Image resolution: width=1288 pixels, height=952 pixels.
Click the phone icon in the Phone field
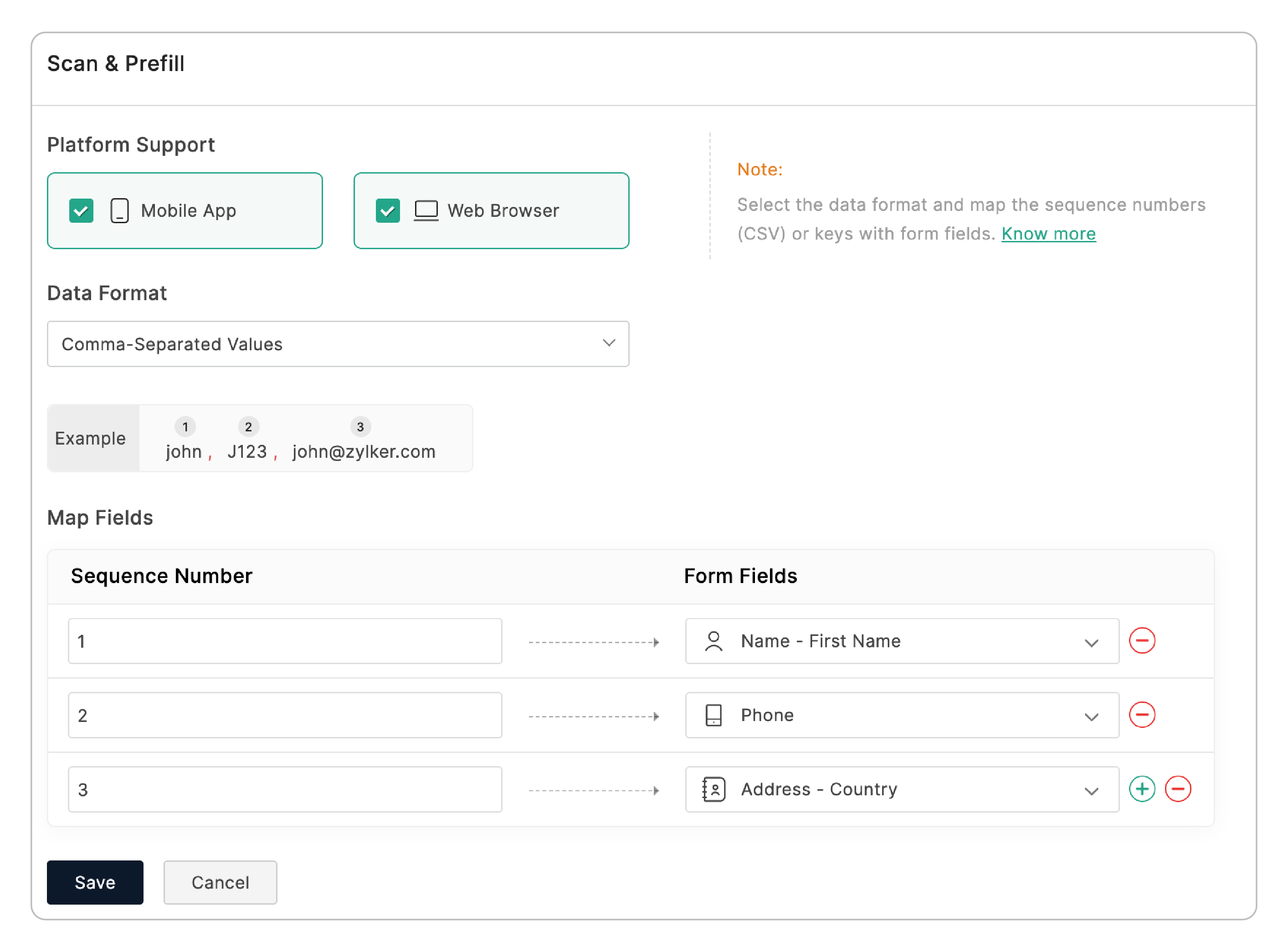click(713, 715)
